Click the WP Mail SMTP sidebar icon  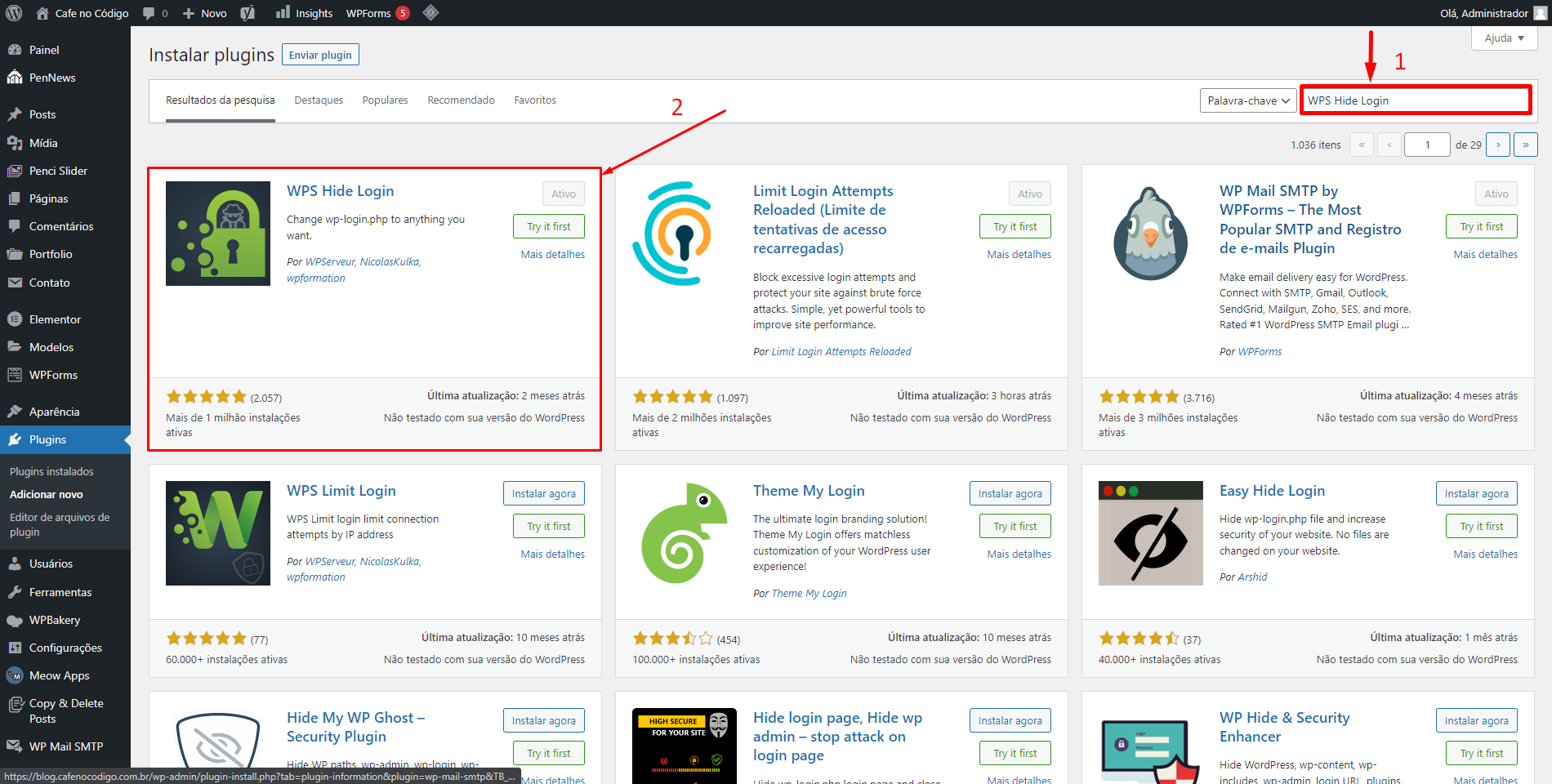15,746
